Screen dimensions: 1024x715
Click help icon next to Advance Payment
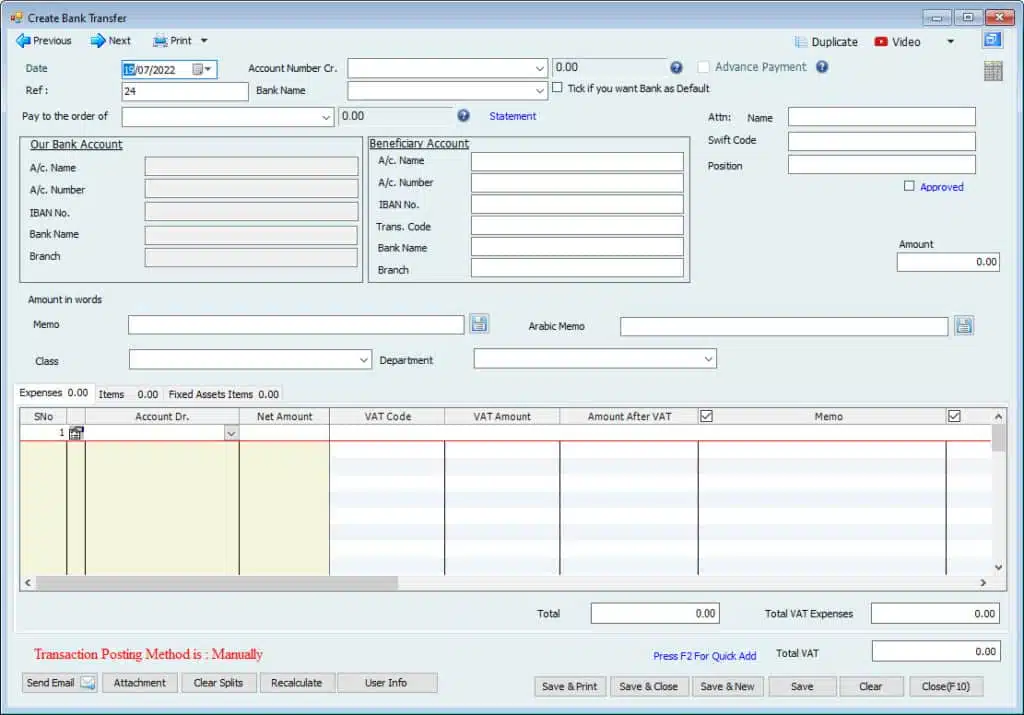coord(822,67)
